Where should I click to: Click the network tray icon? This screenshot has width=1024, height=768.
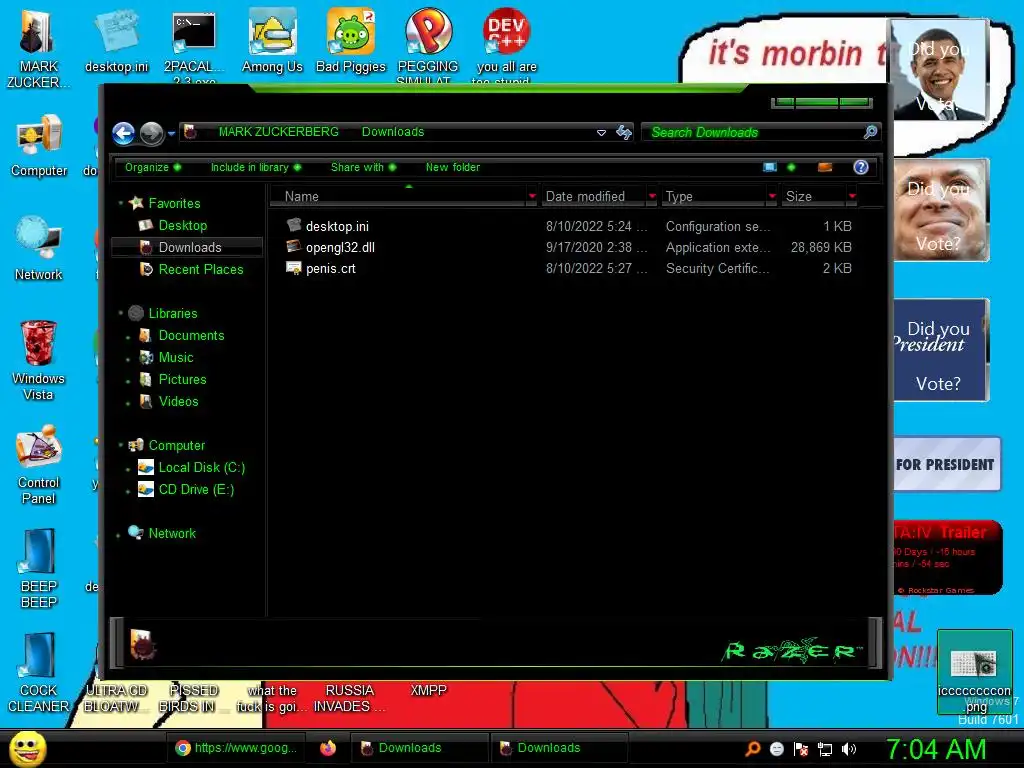(x=825, y=749)
